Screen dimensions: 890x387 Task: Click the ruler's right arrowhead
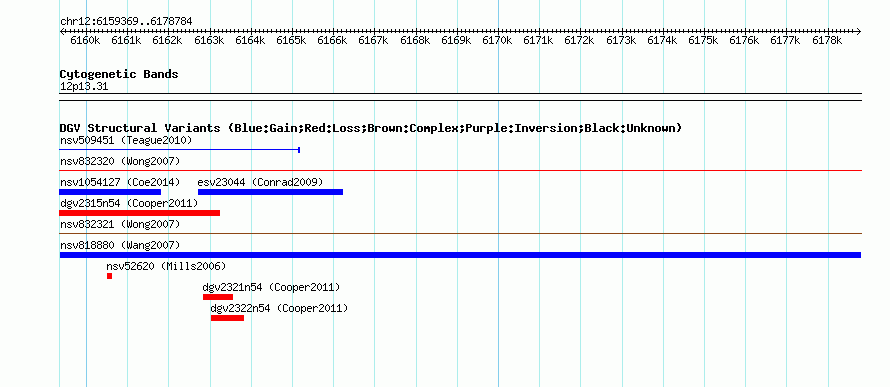[858, 31]
